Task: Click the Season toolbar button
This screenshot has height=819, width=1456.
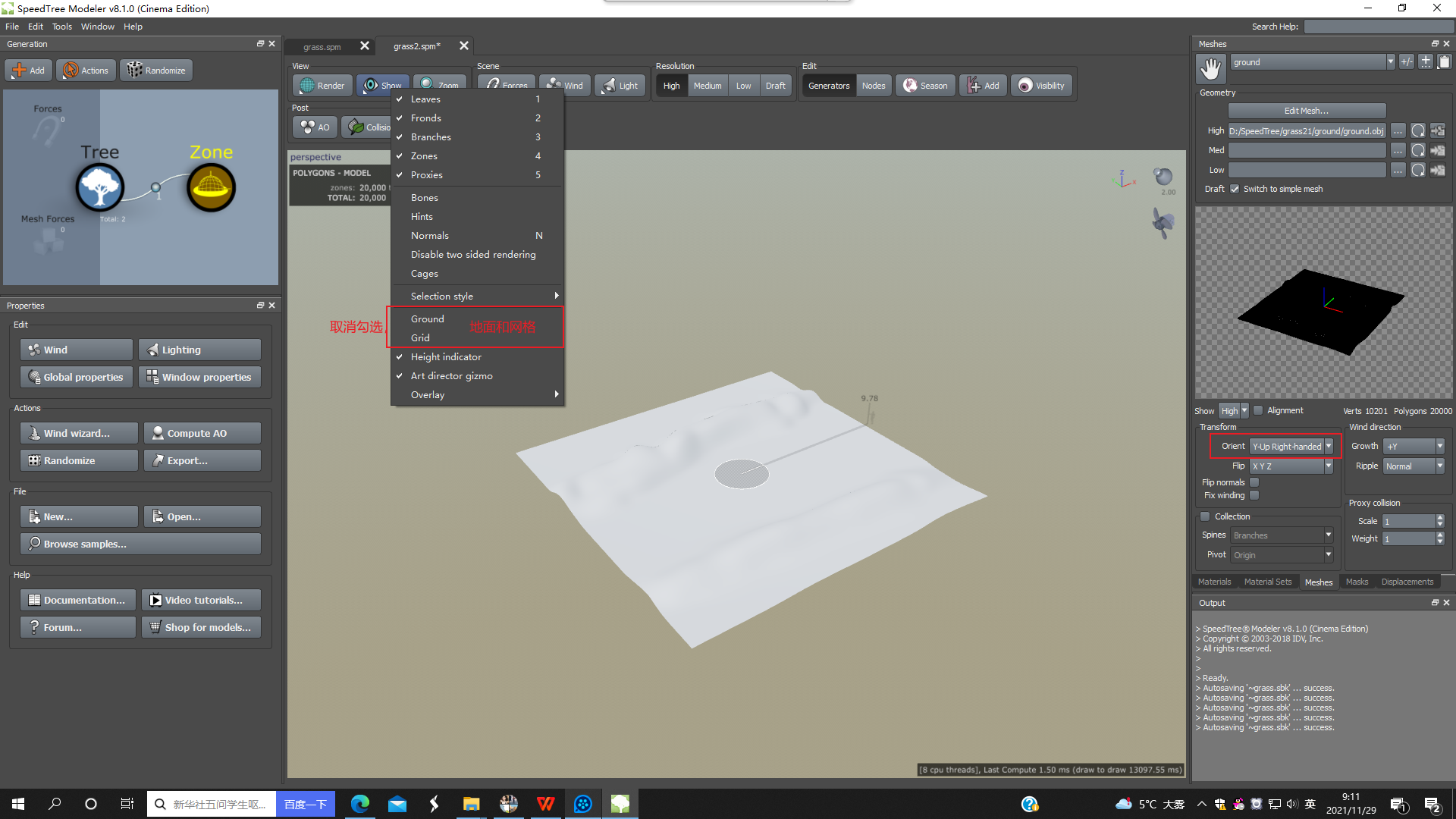Action: [925, 86]
